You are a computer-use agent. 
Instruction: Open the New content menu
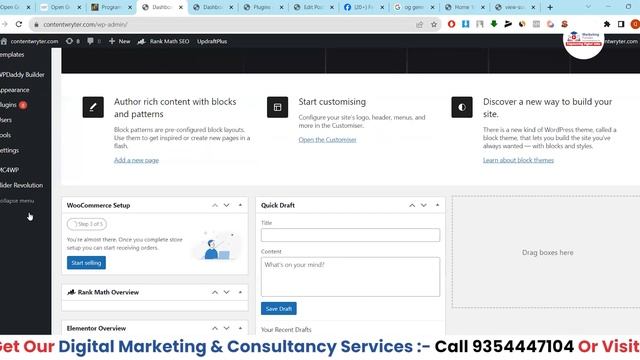coord(120,41)
